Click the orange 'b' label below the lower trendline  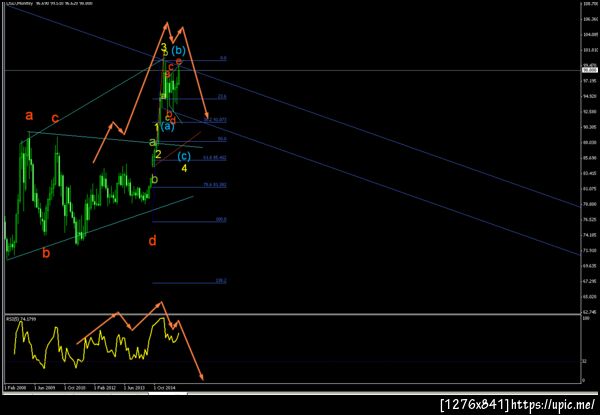[x=46, y=253]
